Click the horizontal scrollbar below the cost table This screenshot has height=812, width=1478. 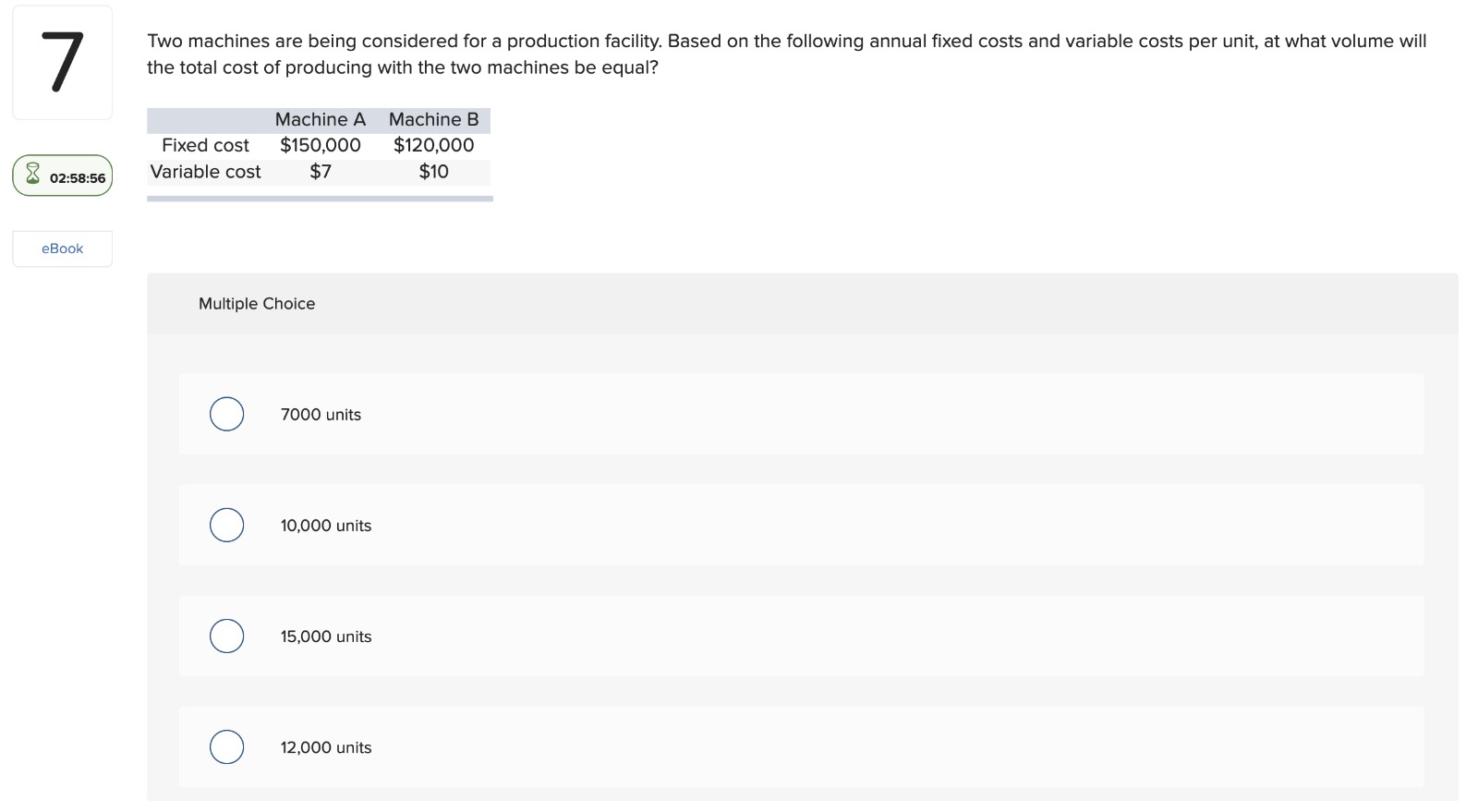tap(320, 197)
